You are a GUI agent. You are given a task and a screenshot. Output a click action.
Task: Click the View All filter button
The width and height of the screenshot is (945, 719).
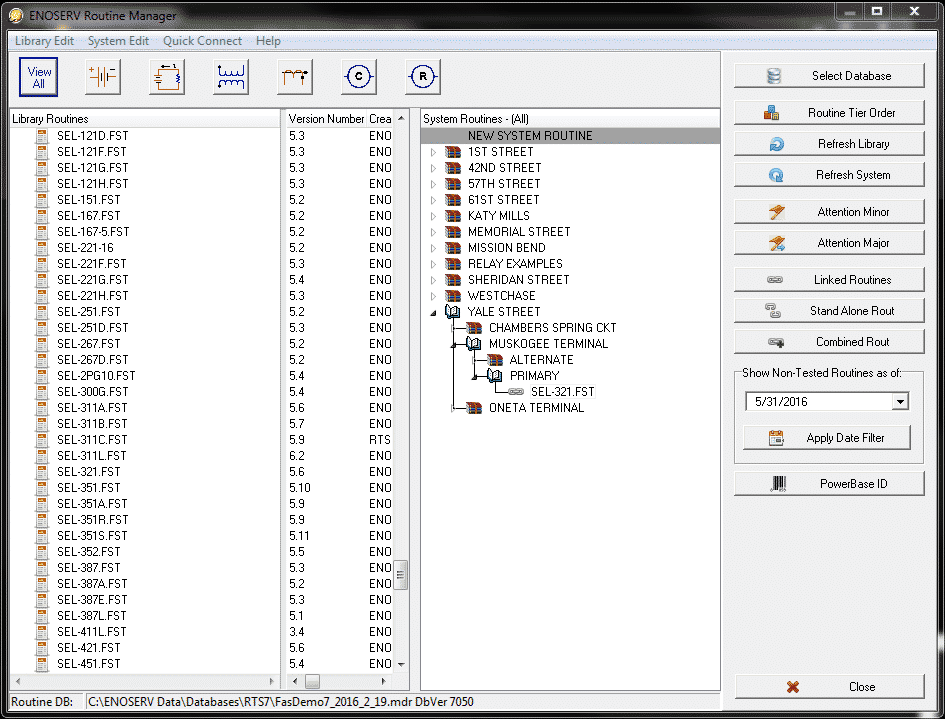[38, 77]
